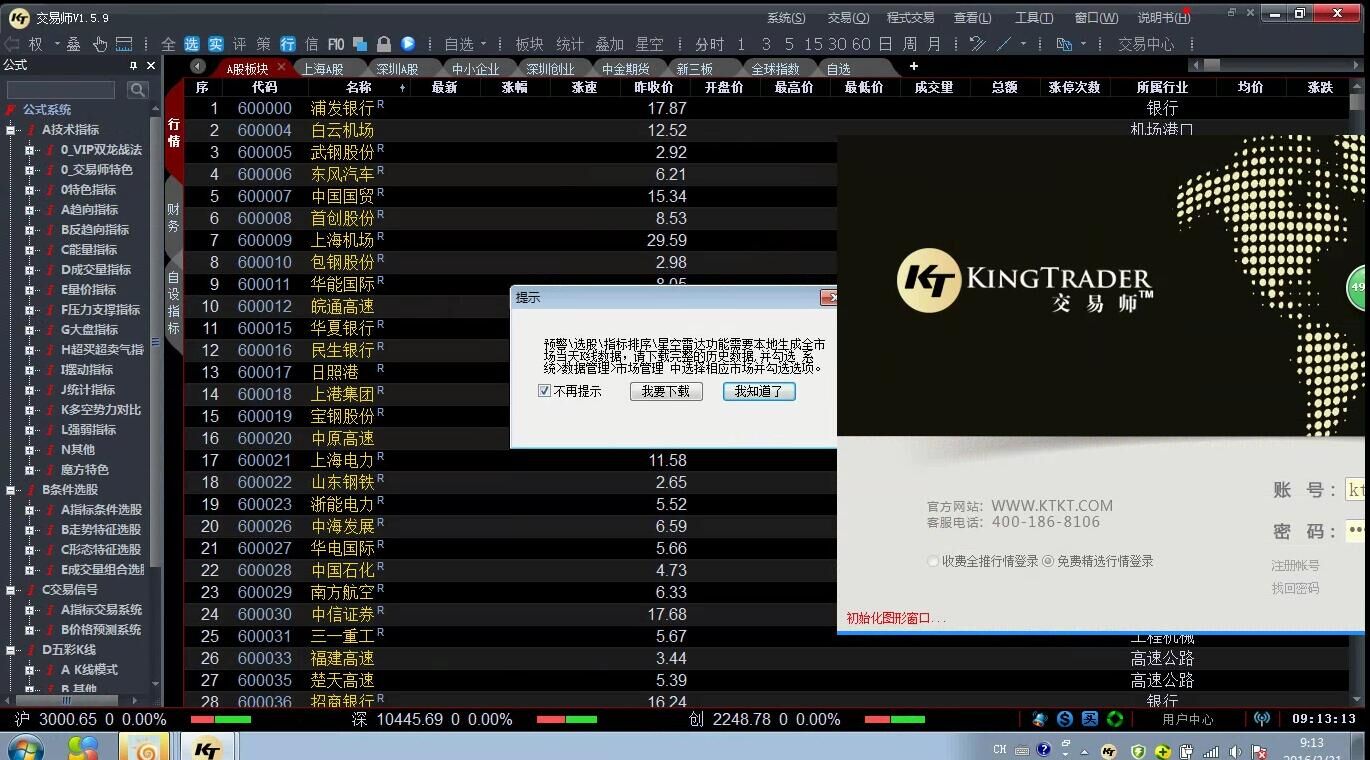Click the lock icon in the toolbar
The height and width of the screenshot is (760, 1370).
coord(384,44)
